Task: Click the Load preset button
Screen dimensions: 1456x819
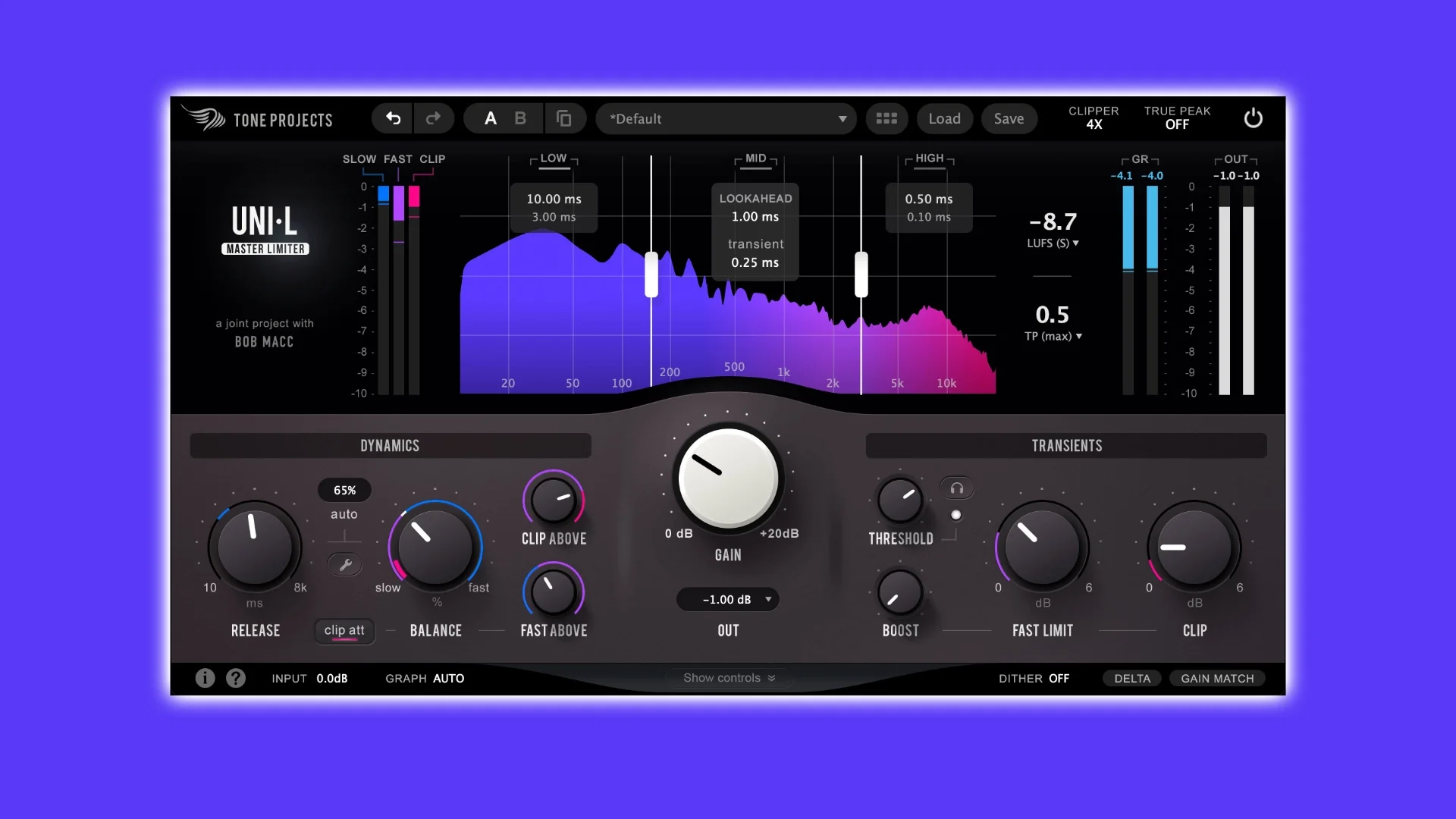Action: point(944,119)
